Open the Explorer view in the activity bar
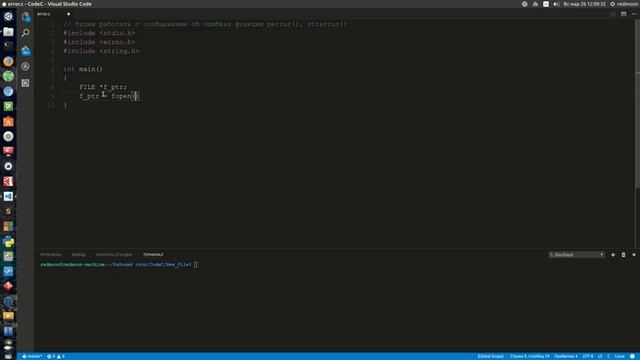Image resolution: width=640 pixels, height=360 pixels. pos(26,17)
